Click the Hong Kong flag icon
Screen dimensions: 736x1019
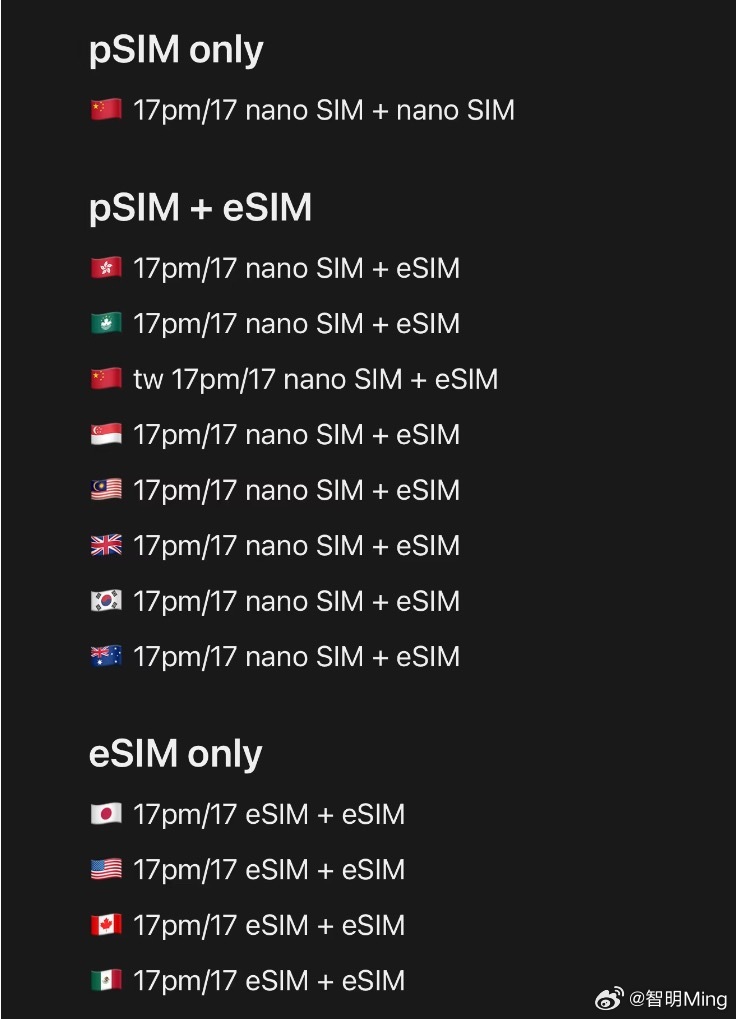107,268
